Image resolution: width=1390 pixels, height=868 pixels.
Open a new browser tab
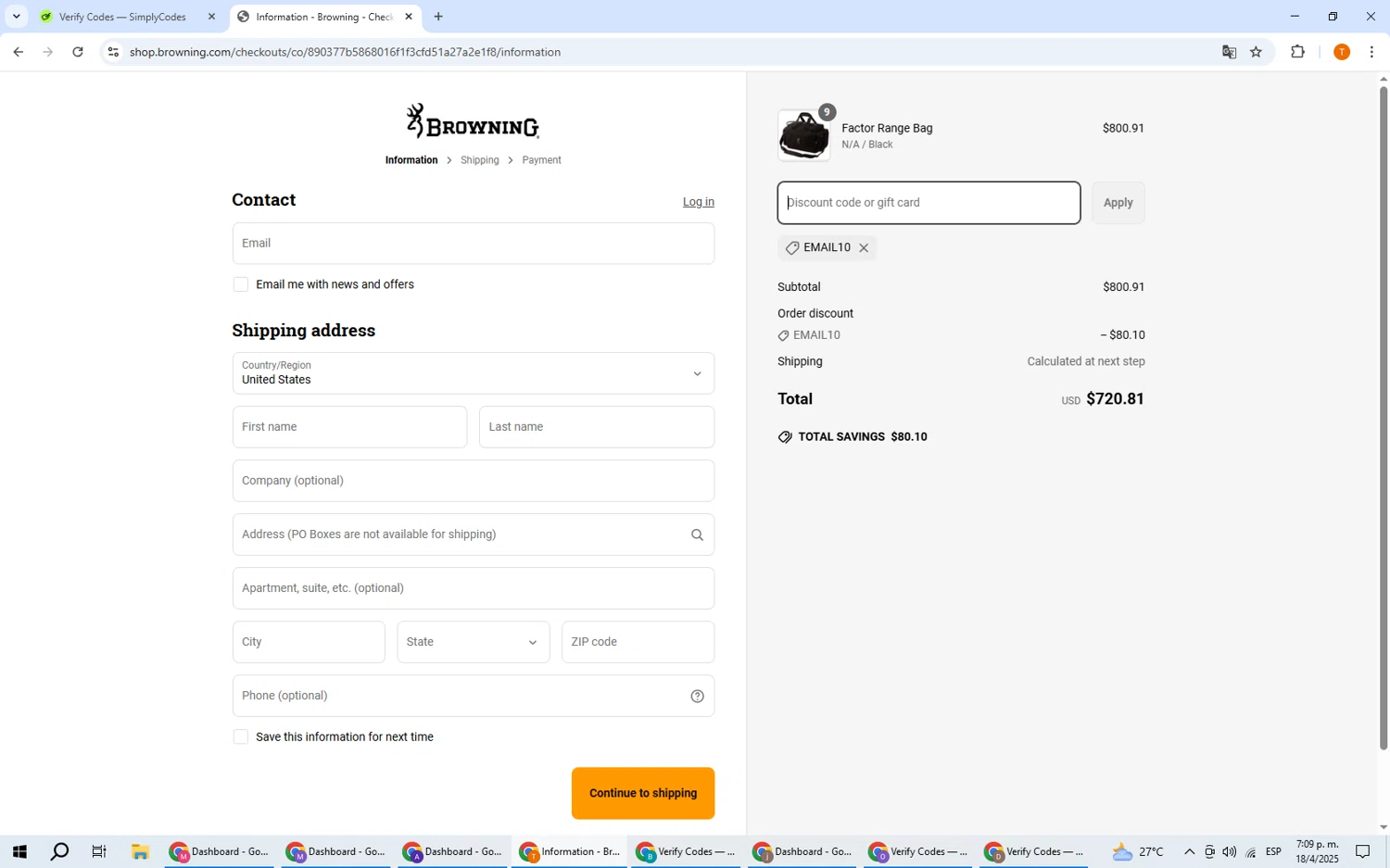click(x=438, y=17)
